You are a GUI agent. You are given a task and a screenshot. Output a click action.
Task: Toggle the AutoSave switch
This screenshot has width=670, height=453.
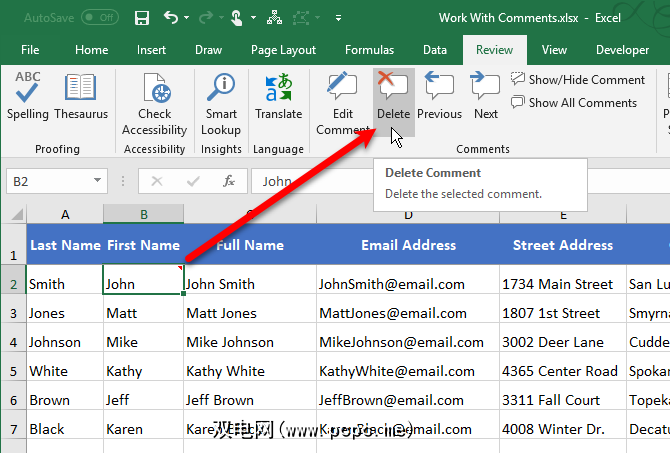click(99, 18)
